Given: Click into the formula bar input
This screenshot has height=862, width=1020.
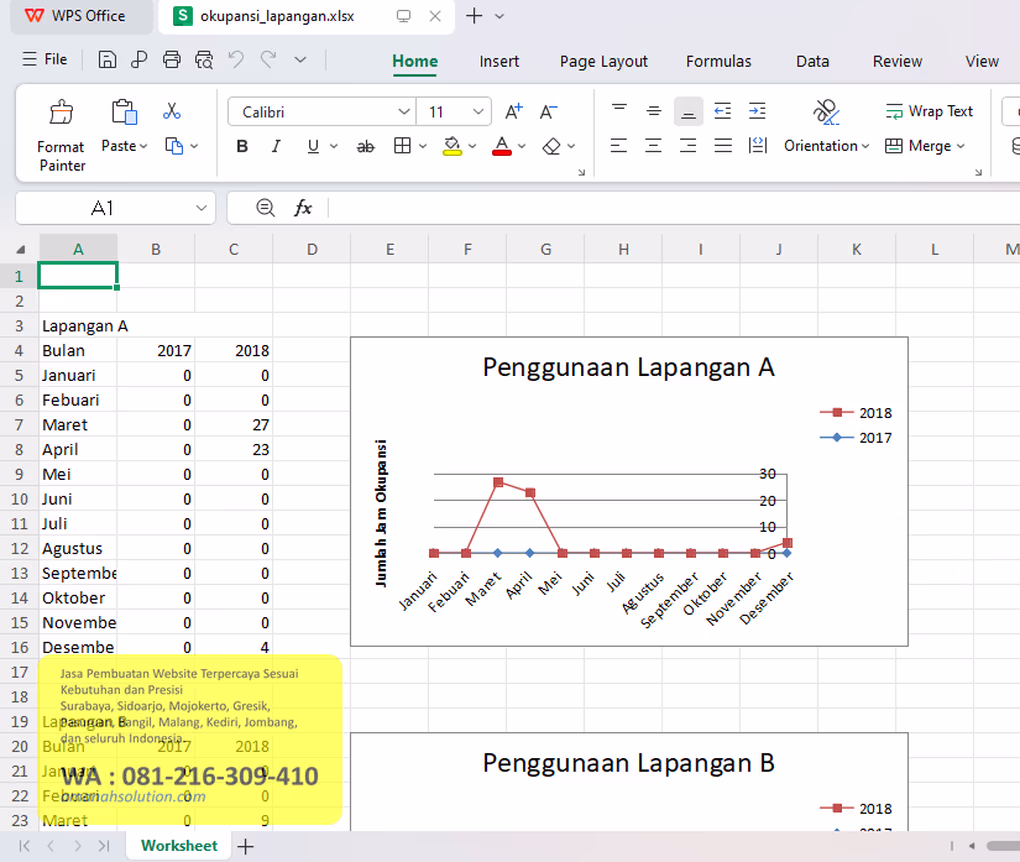Looking at the screenshot, I should click(x=673, y=208).
